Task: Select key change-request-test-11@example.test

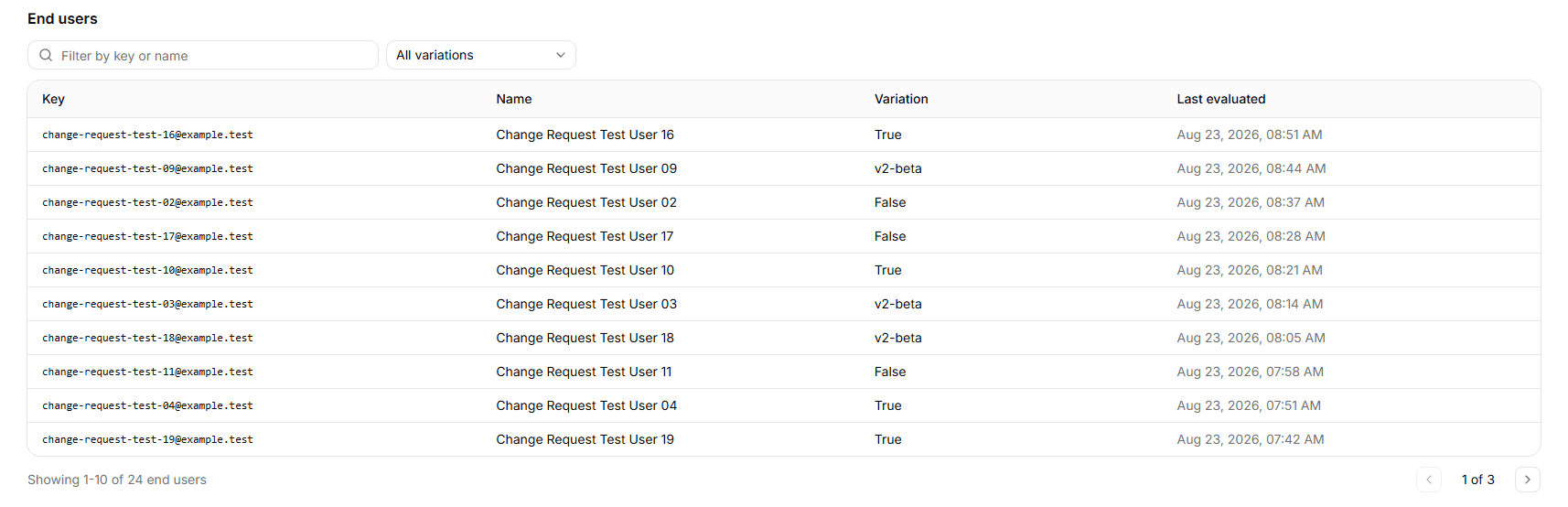Action: click(147, 372)
